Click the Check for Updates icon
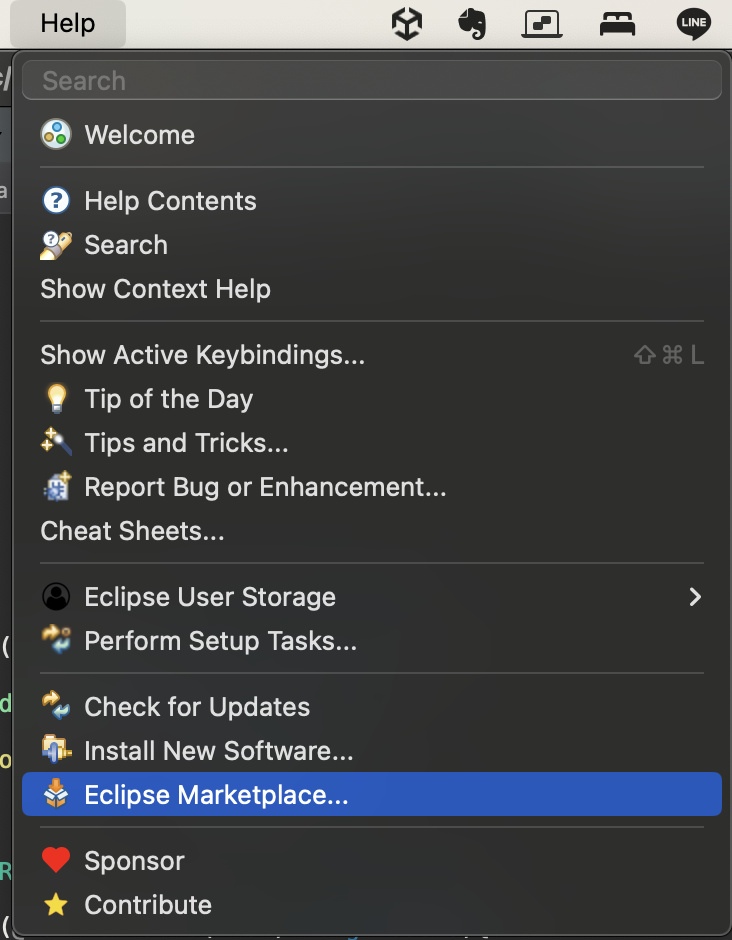732x940 pixels. point(56,707)
